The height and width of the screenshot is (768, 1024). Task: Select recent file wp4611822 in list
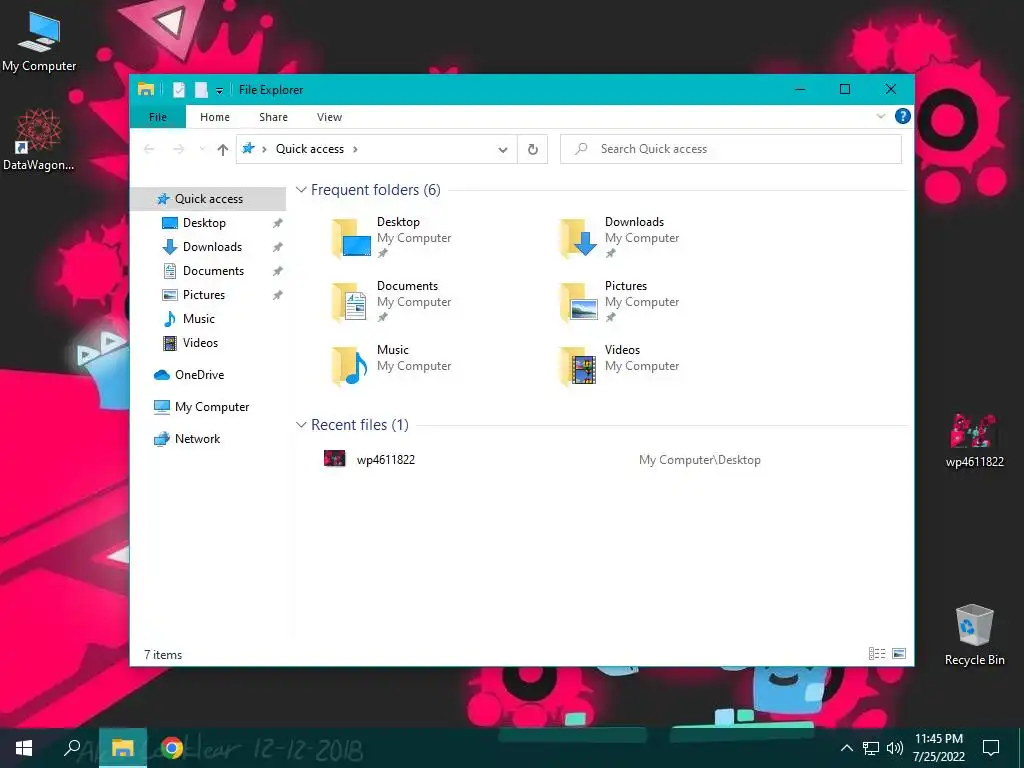click(385, 459)
